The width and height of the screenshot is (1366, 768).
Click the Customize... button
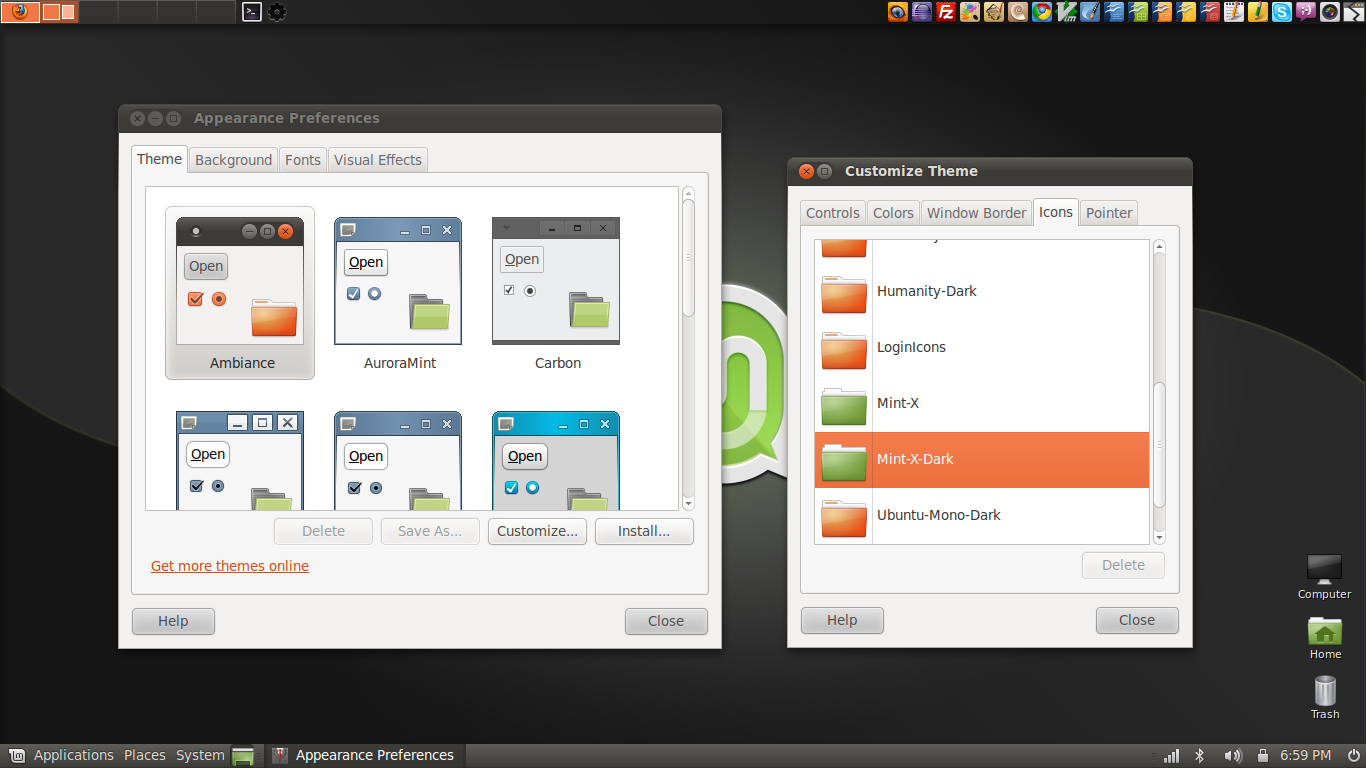click(x=537, y=531)
